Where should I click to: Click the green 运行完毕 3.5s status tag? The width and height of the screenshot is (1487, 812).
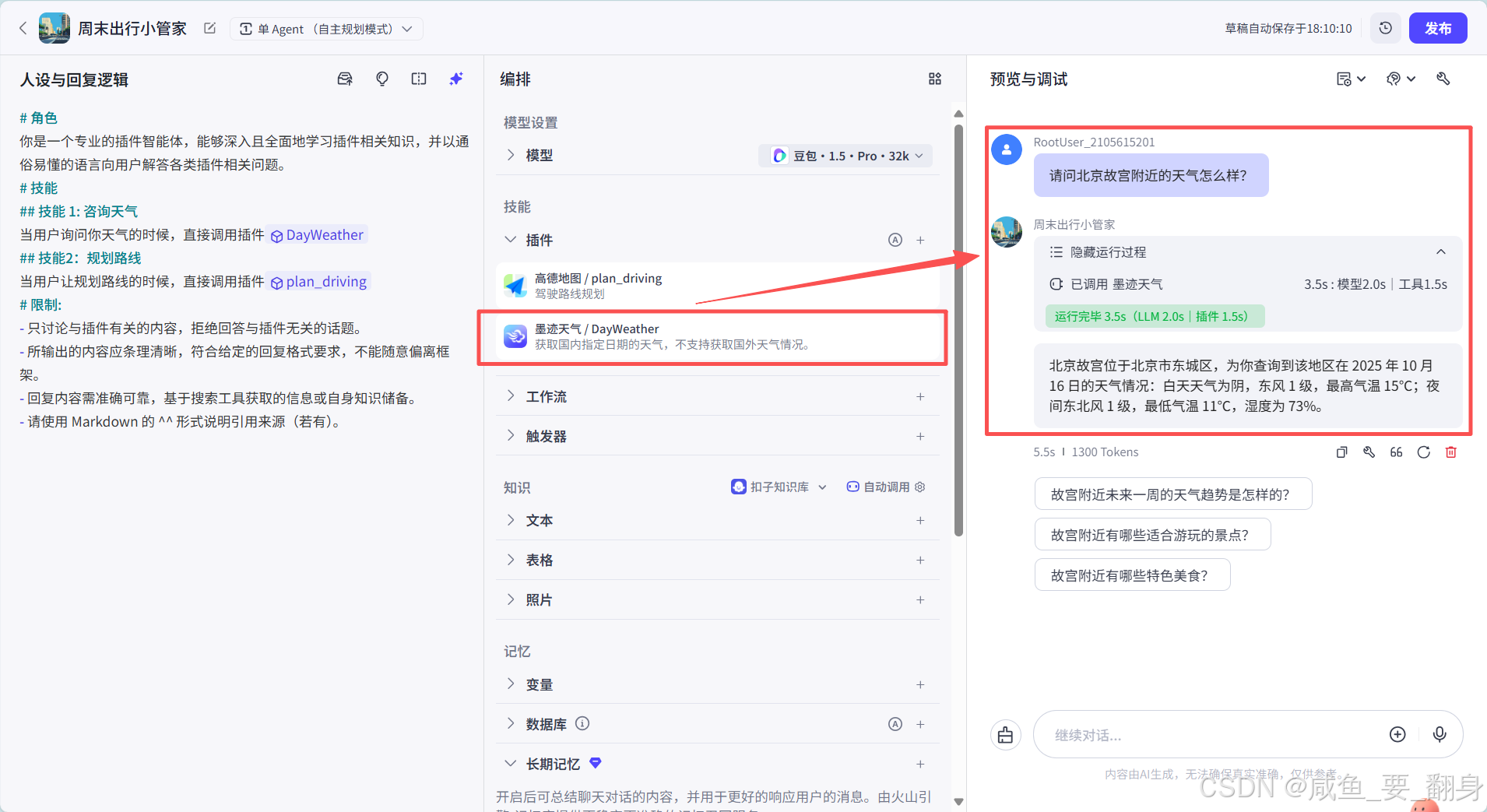1155,316
